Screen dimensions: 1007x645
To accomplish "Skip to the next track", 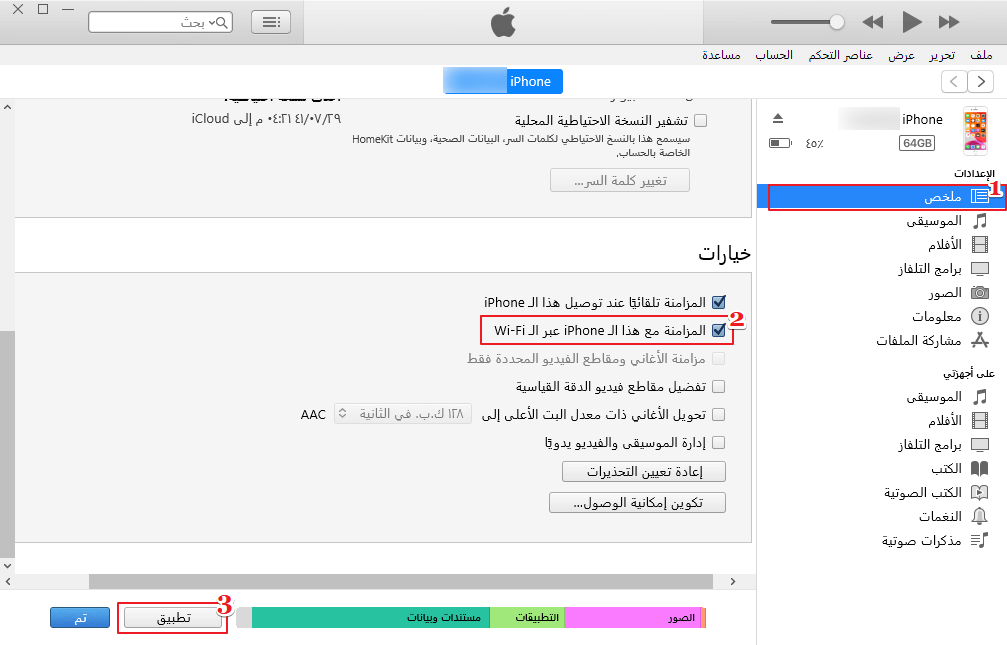I will coord(949,22).
